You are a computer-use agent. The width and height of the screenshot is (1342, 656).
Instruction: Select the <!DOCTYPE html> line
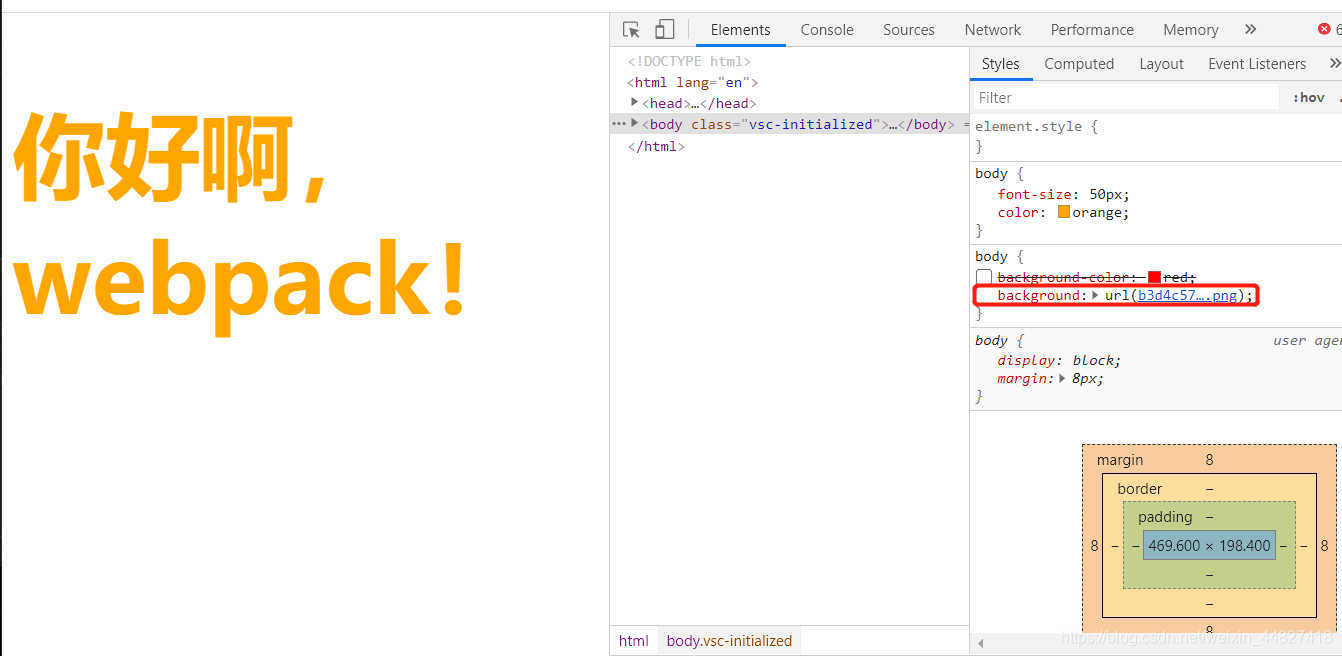click(x=689, y=62)
